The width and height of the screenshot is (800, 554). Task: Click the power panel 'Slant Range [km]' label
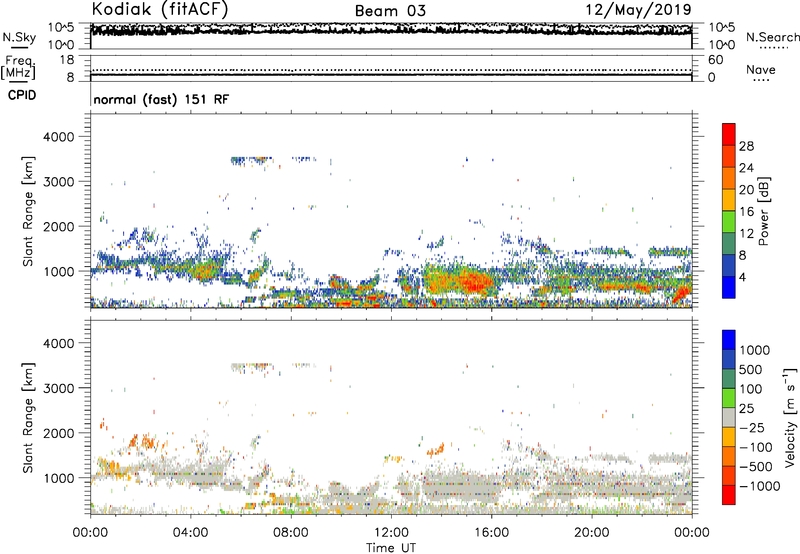28,211
